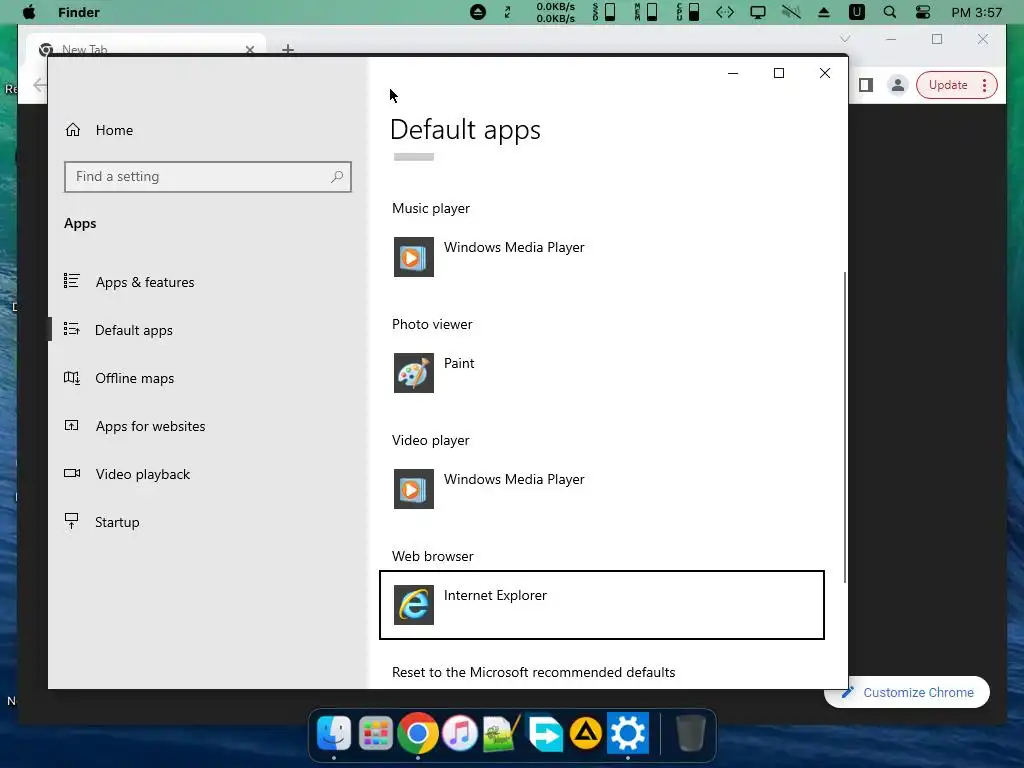
Task: Click the eject icon in menu bar
Action: 824,12
